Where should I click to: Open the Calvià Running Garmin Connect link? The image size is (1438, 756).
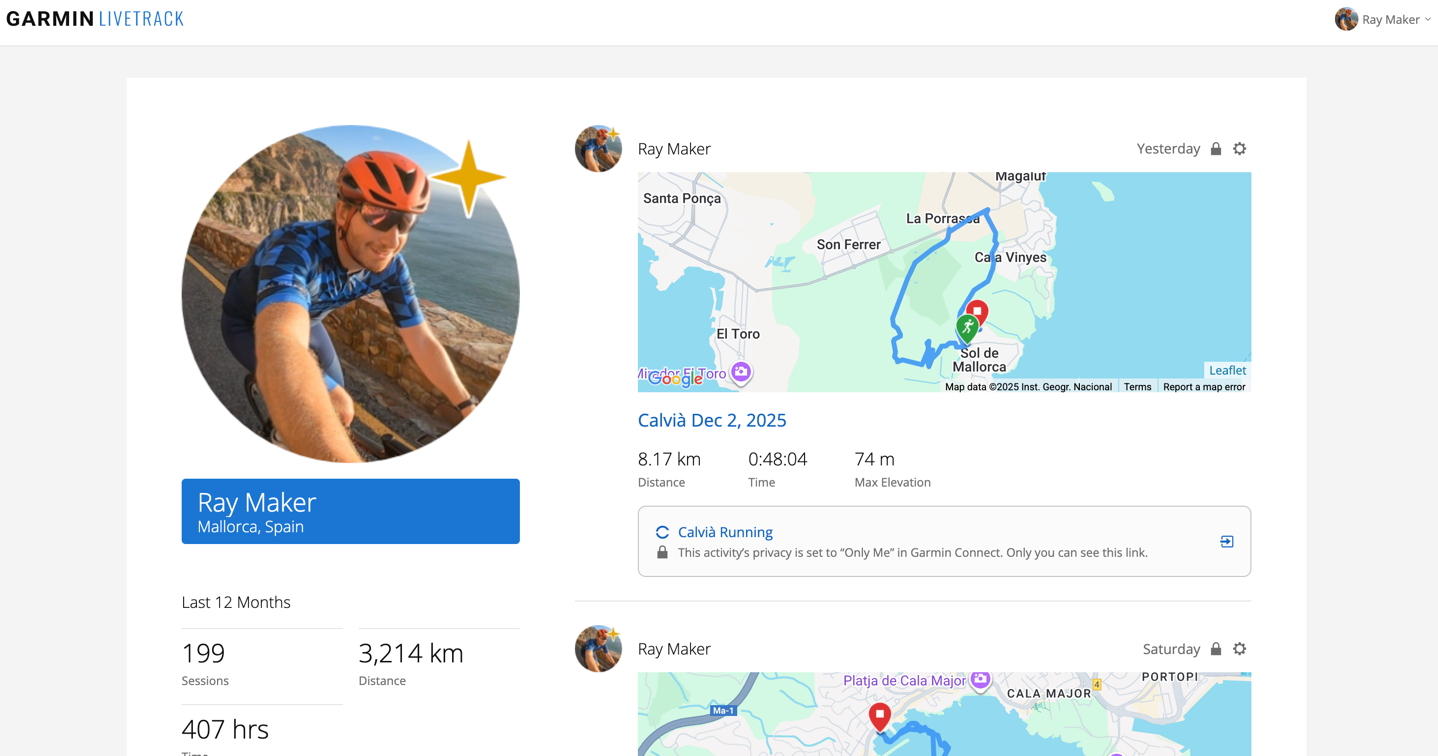[725, 532]
